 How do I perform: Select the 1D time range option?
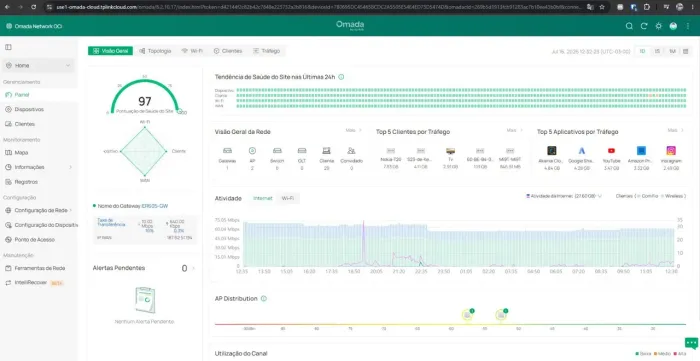642,51
